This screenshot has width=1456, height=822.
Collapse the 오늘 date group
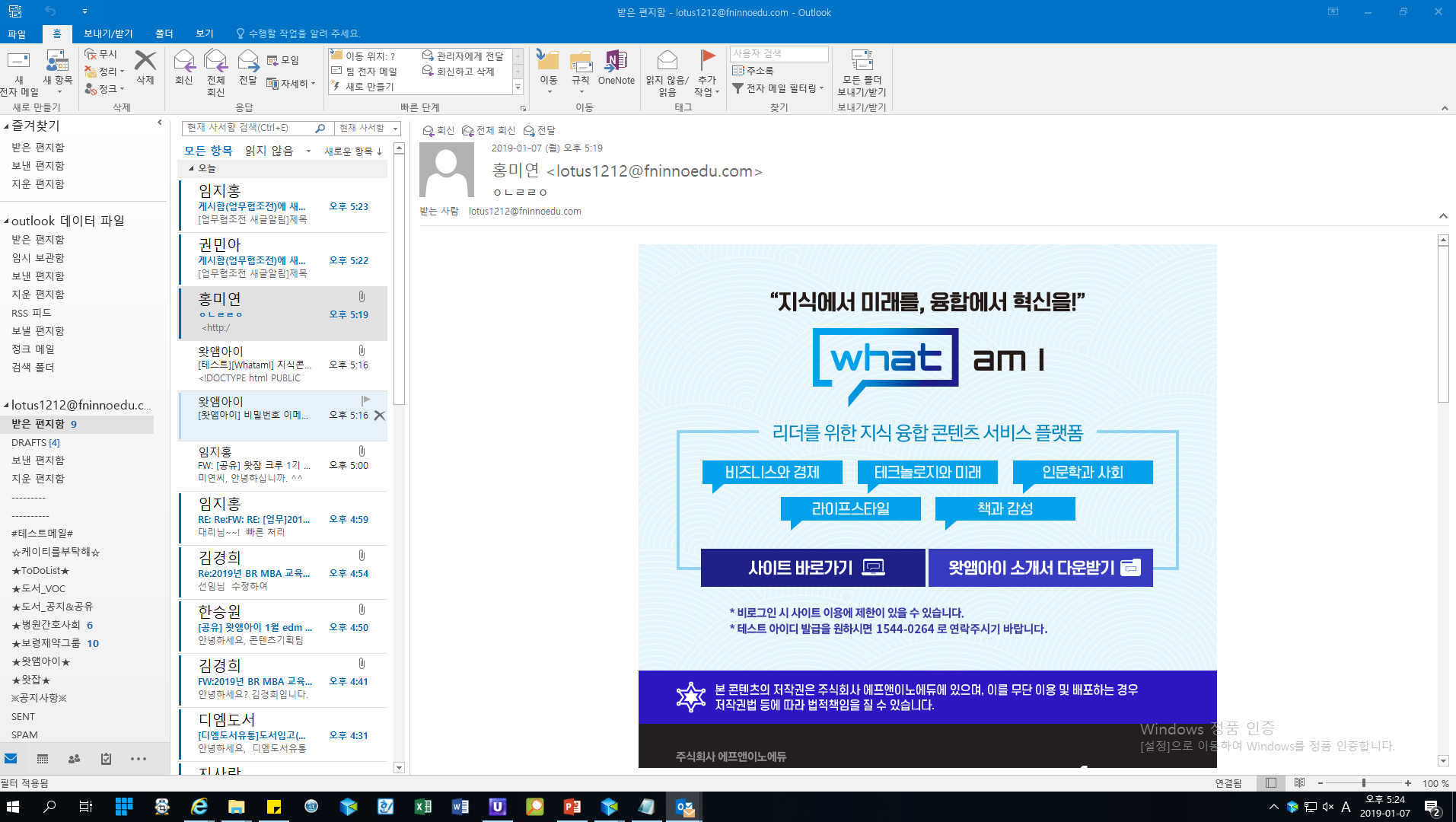(x=191, y=168)
